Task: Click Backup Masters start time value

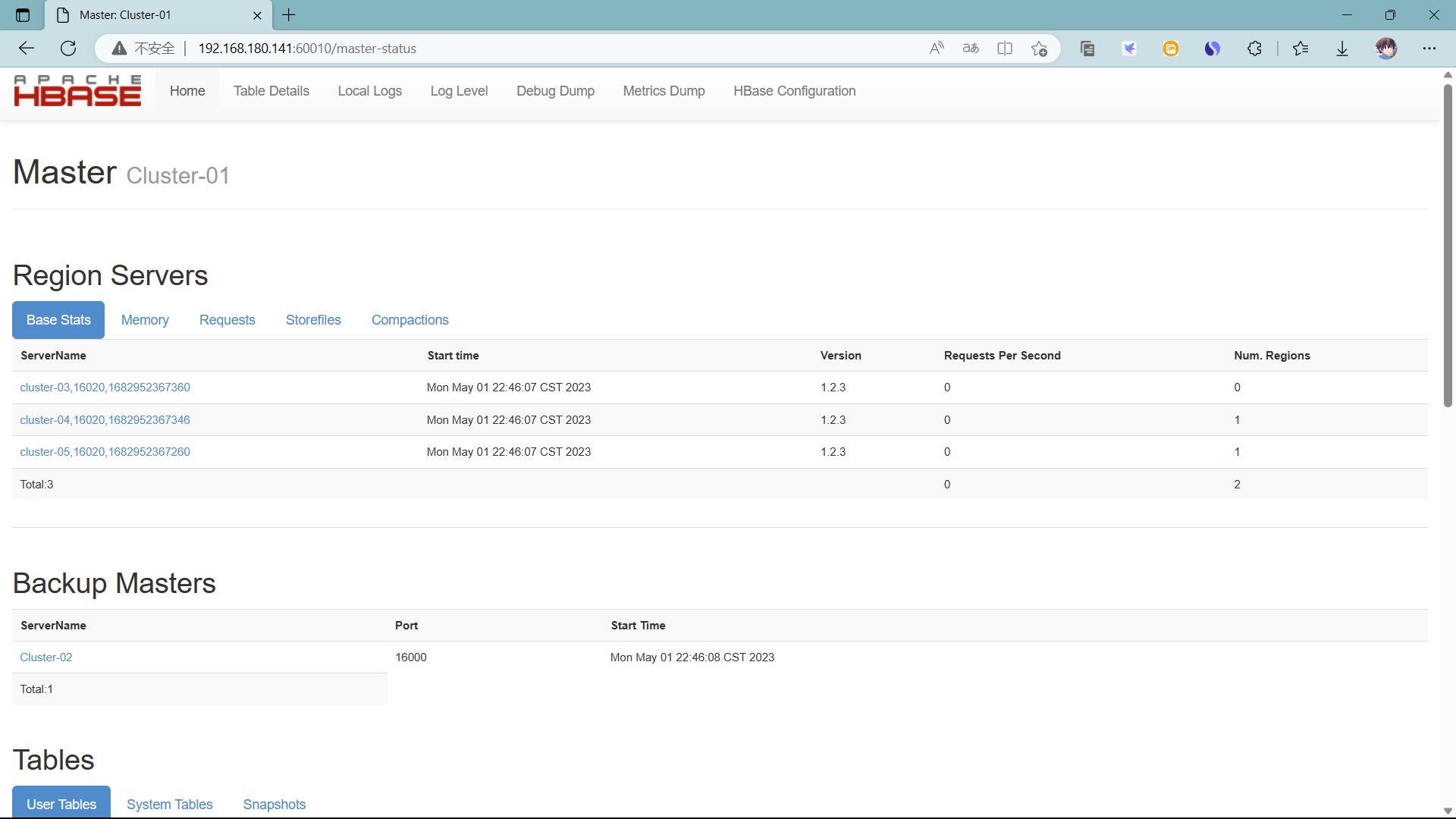Action: click(x=692, y=657)
